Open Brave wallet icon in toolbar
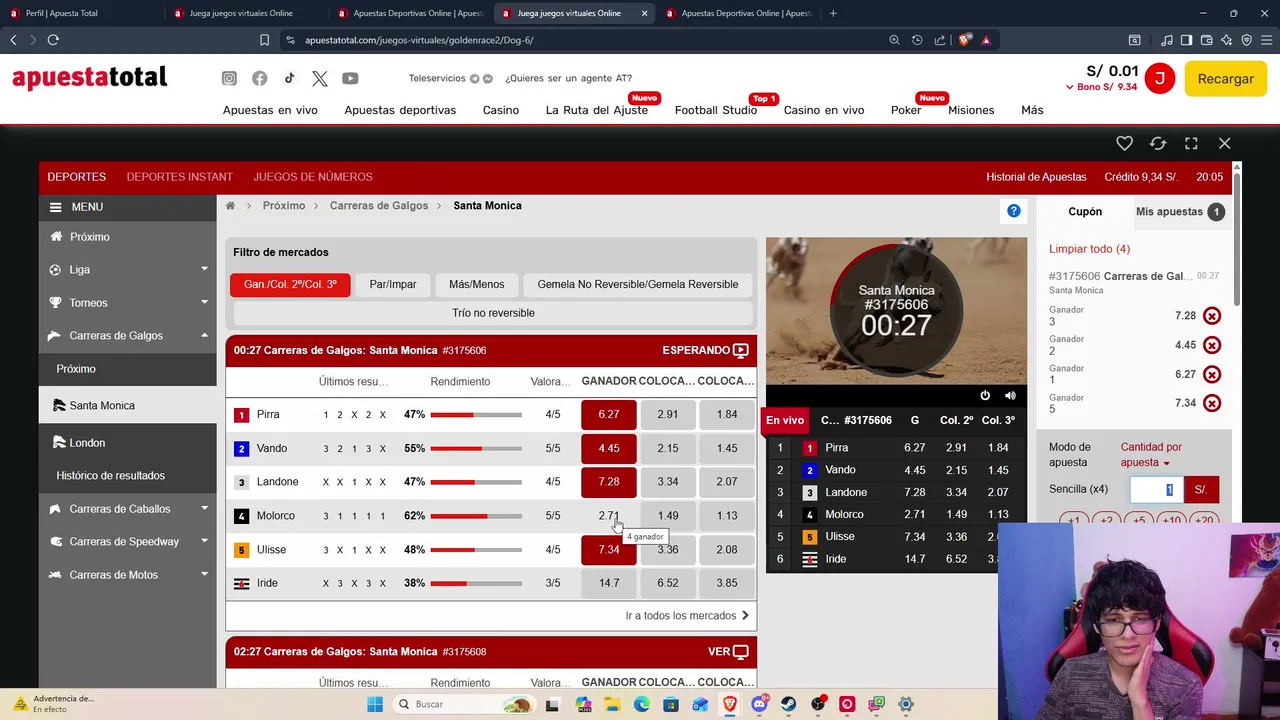This screenshot has width=1280, height=720. pos(1206,40)
